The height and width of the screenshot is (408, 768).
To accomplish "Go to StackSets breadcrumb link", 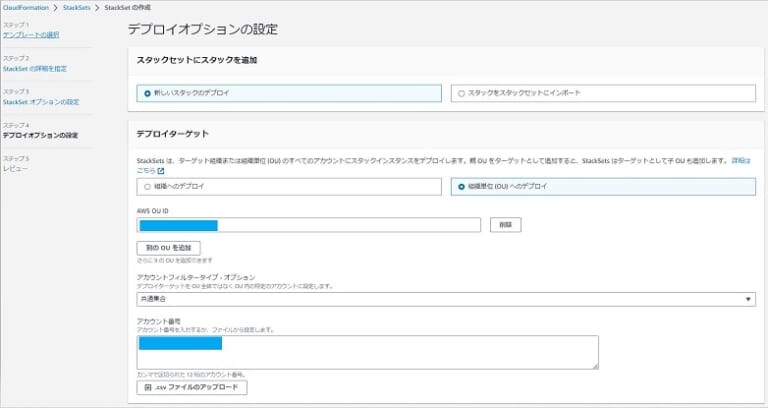I will tap(77, 8).
